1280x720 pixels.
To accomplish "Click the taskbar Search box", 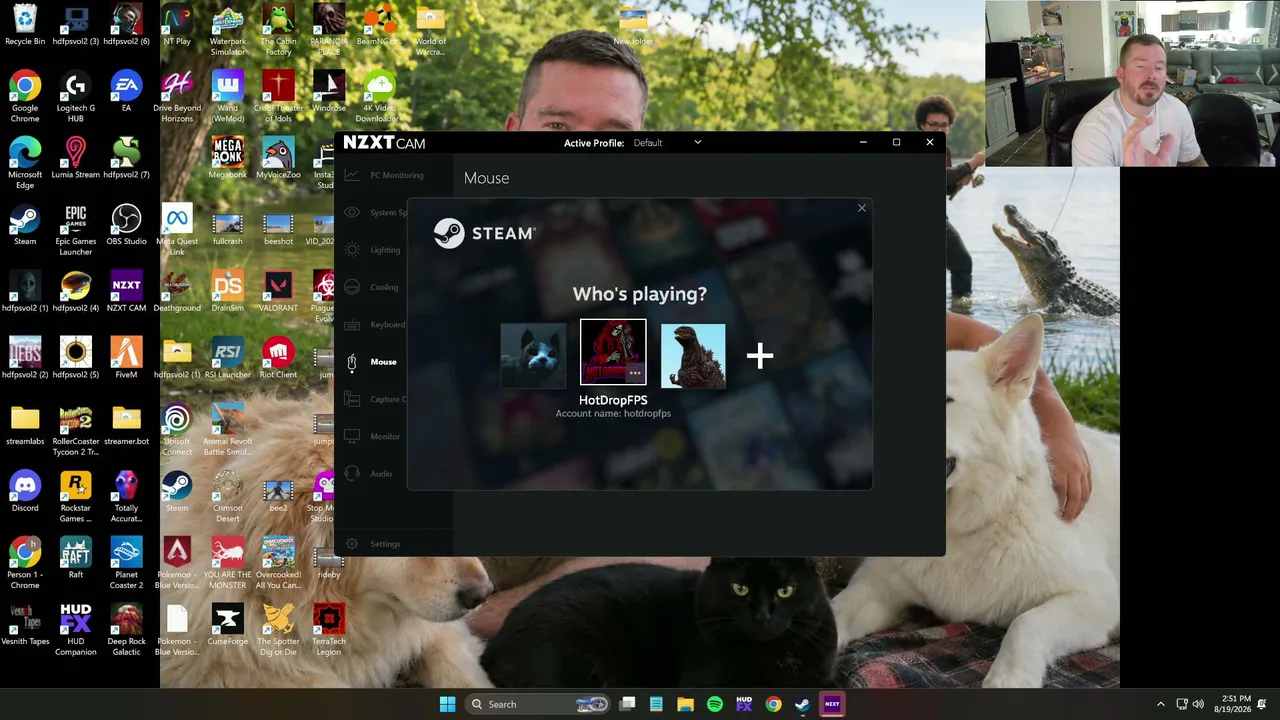I will click(x=539, y=704).
